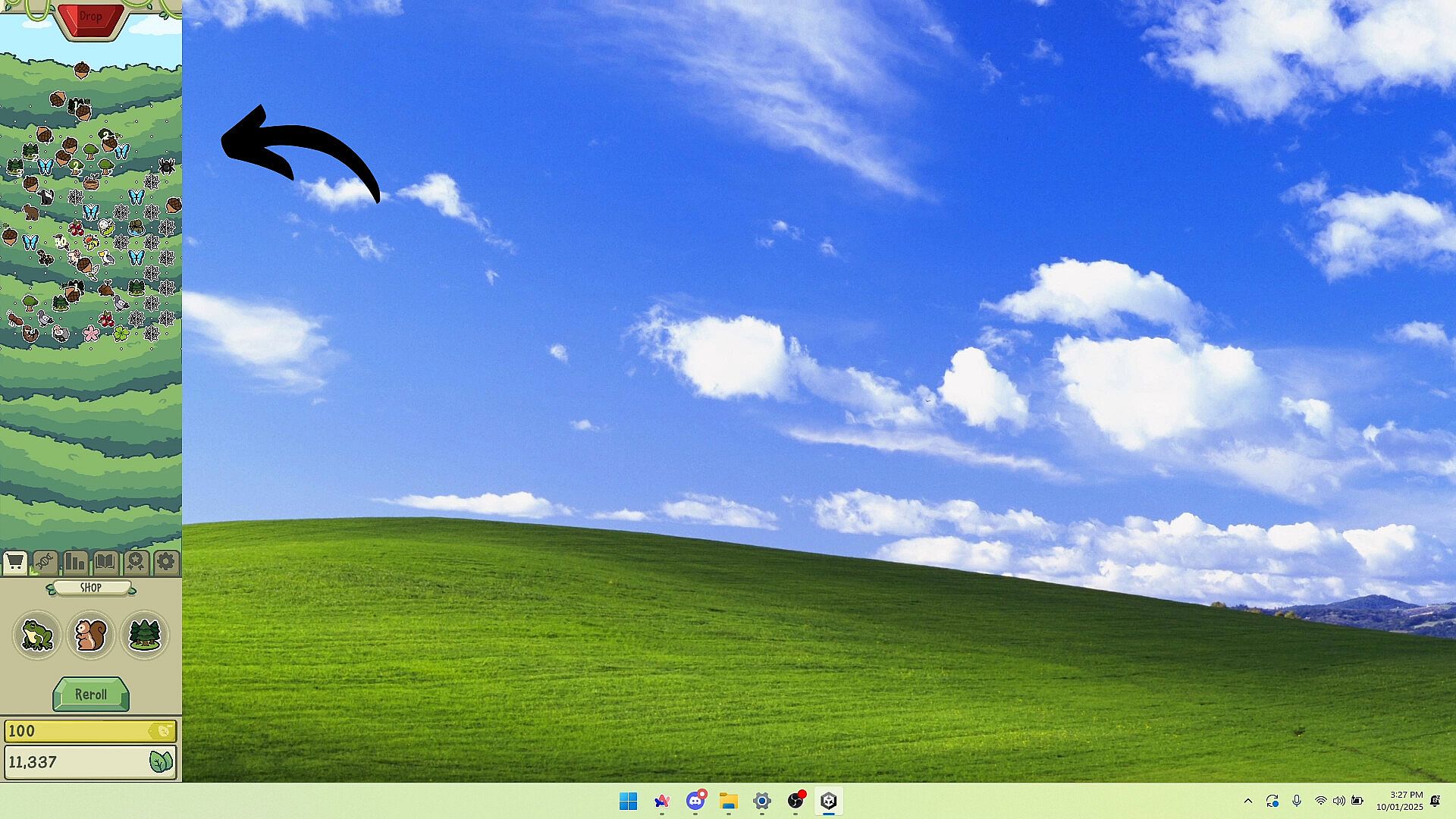This screenshot has width=1456, height=819.
Task: Open the DNA genetics tab
Action: [45, 563]
